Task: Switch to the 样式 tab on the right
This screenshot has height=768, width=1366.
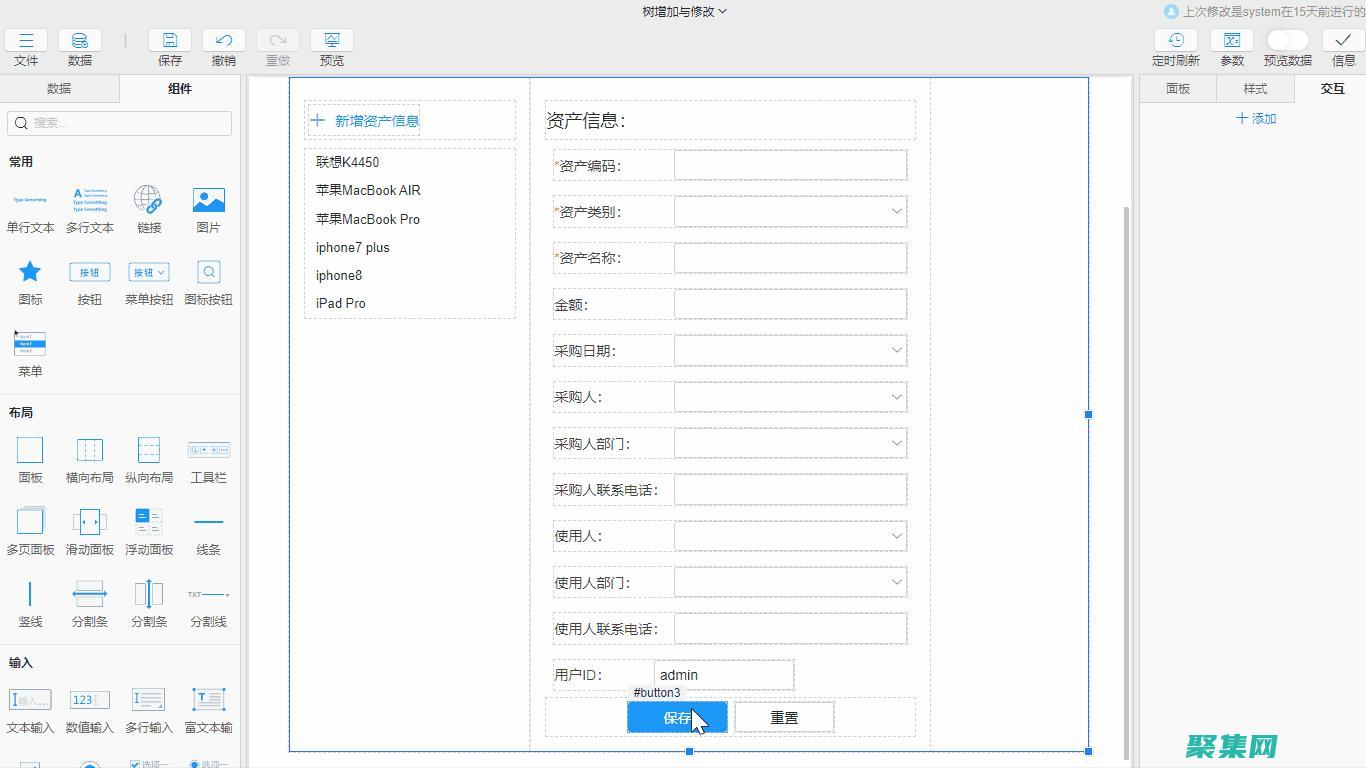Action: coord(1254,88)
